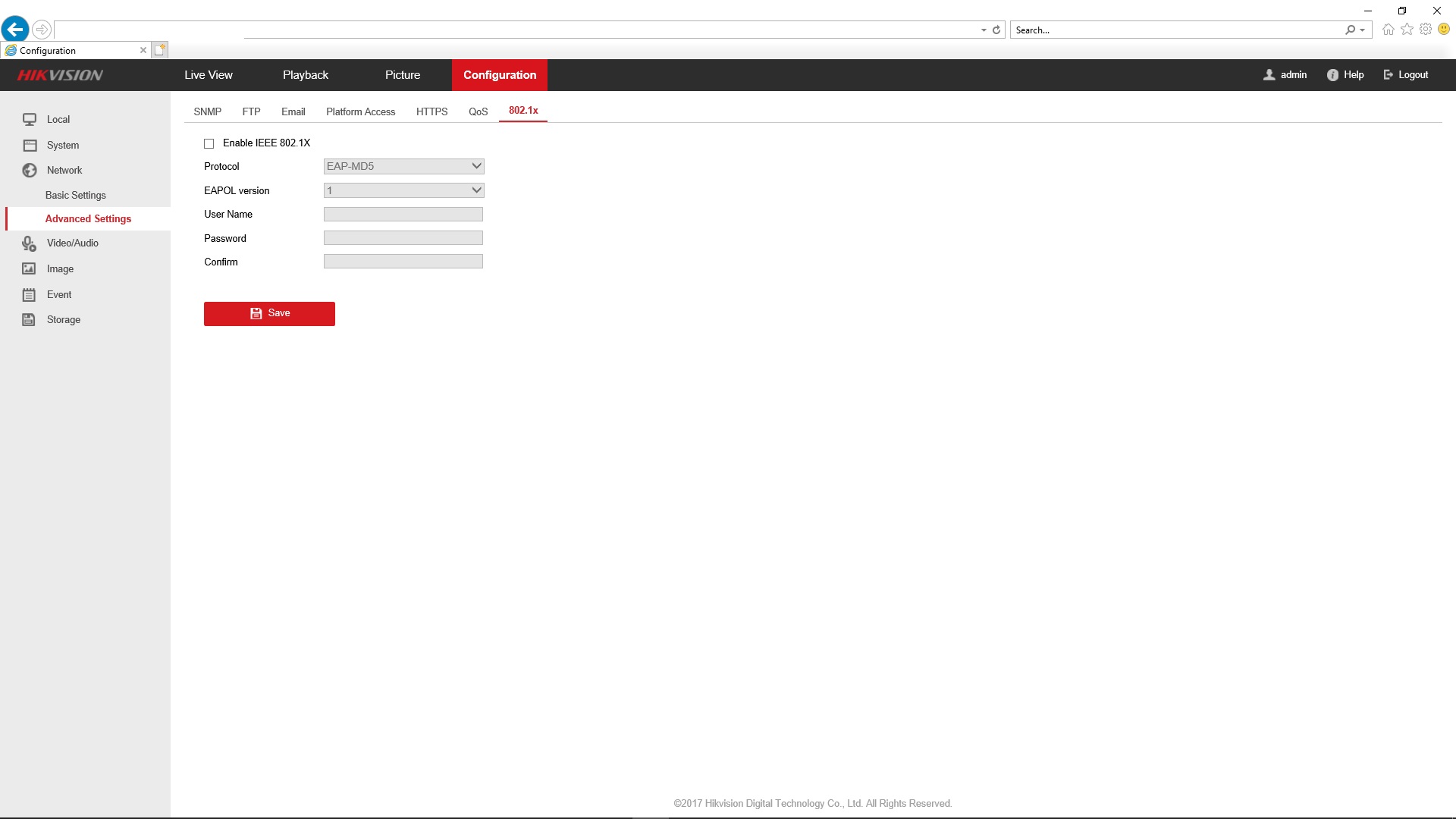Click the Logout link
1456x819 pixels.
[x=1406, y=75]
